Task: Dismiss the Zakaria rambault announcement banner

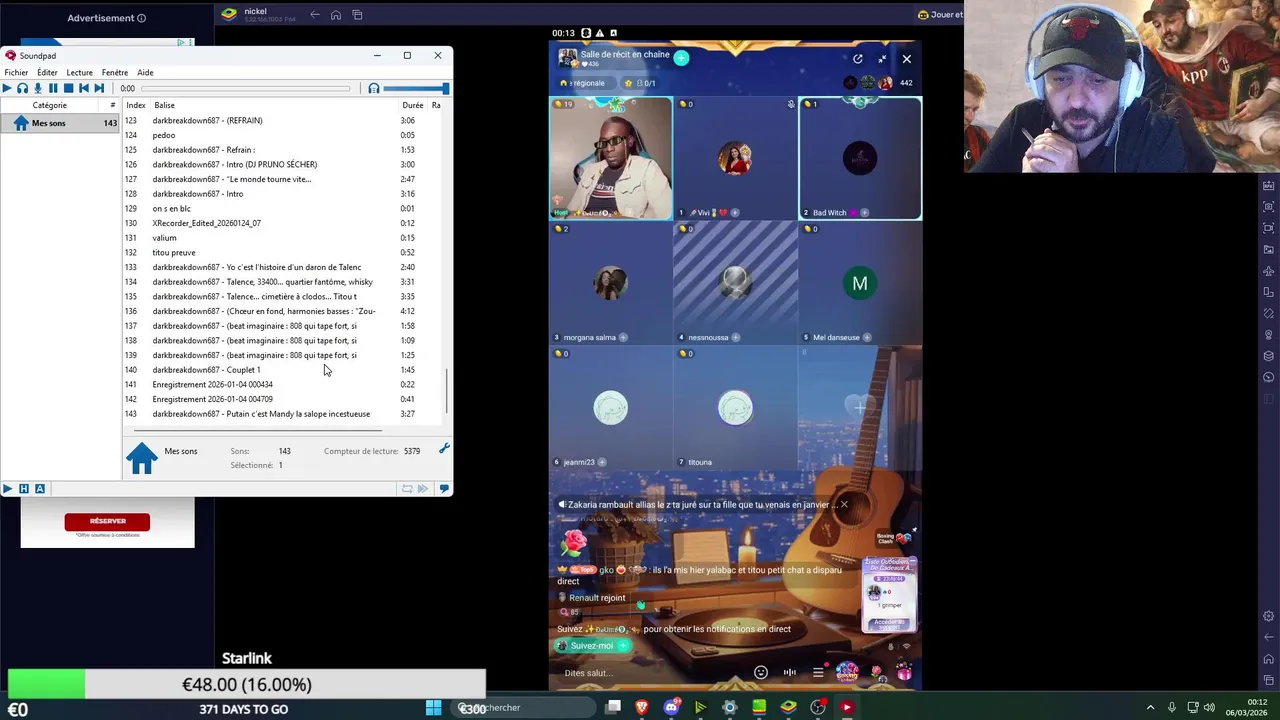Action: [x=844, y=504]
